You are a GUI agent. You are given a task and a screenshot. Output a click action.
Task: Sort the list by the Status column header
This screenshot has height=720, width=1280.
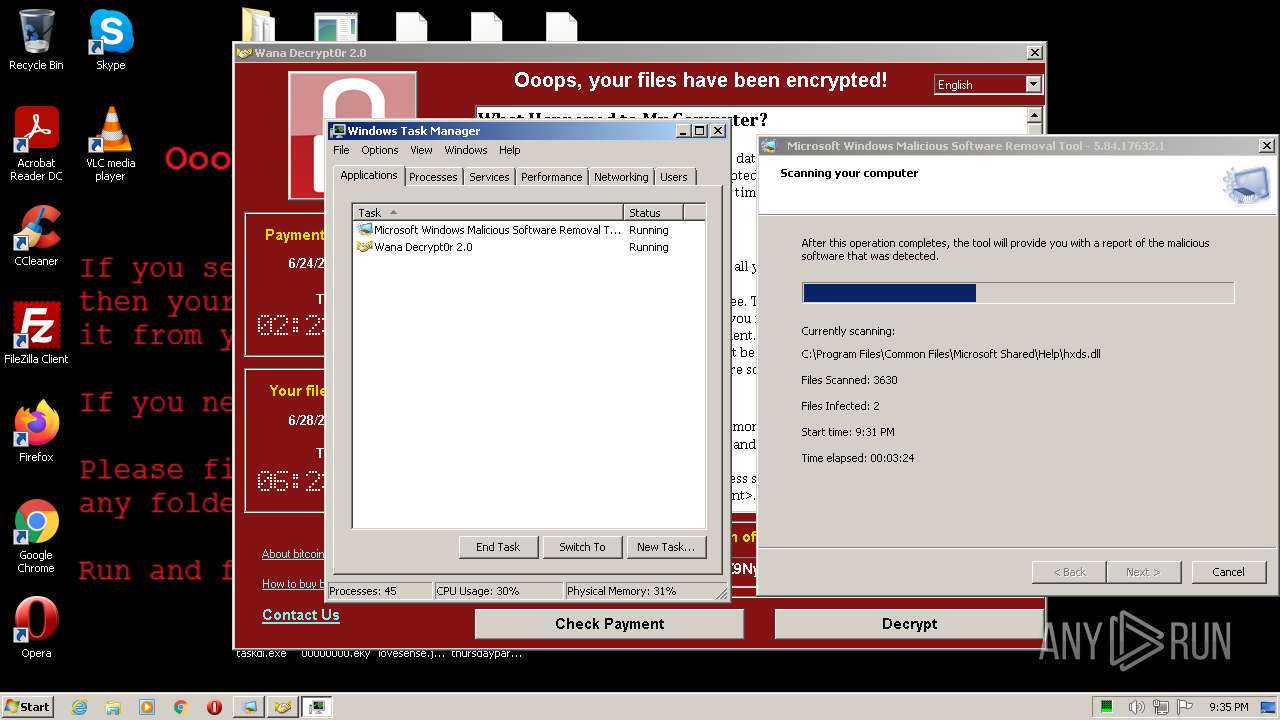[x=654, y=212]
